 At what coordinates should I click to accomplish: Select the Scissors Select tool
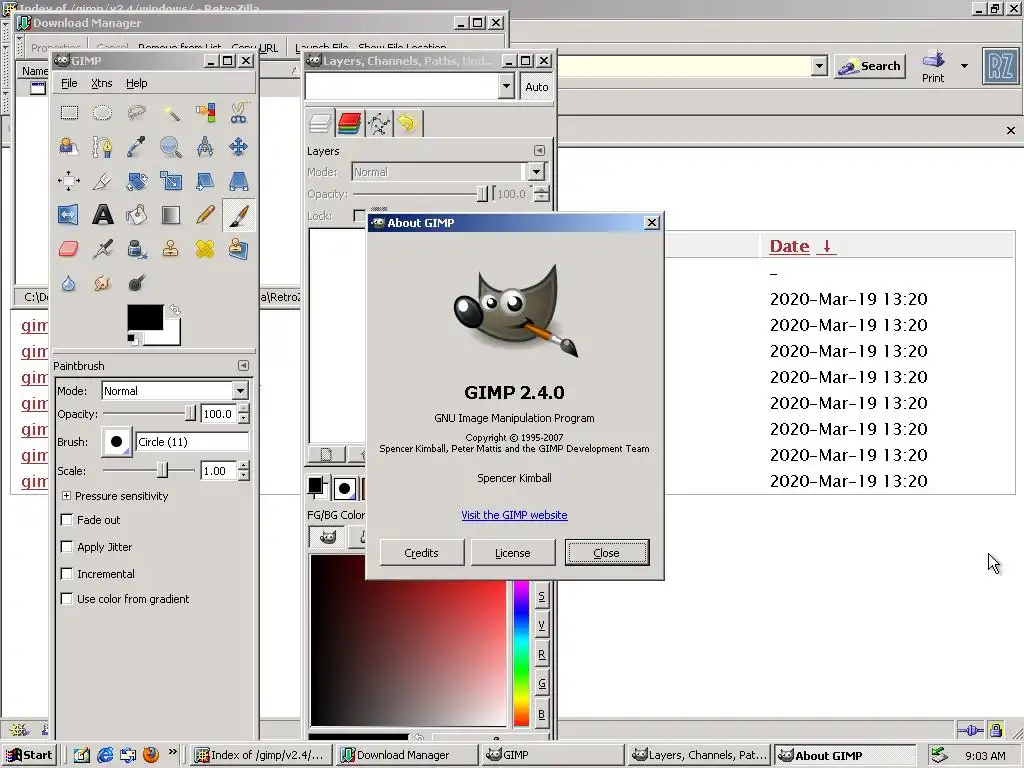coord(238,113)
